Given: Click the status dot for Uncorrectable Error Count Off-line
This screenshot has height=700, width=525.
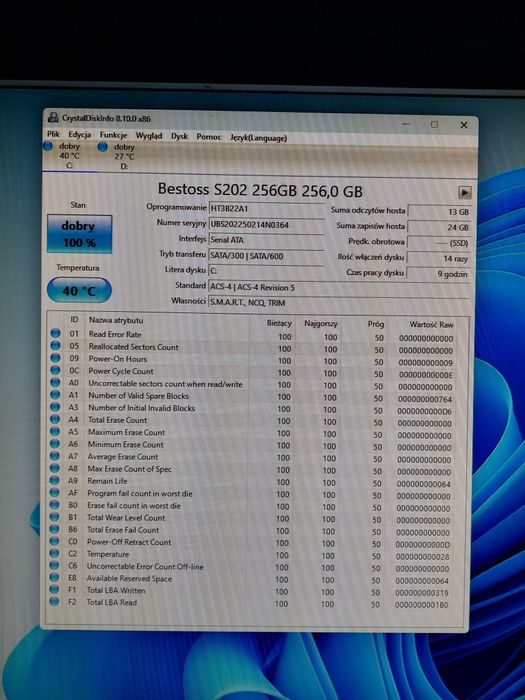Looking at the screenshot, I should click(54, 565).
